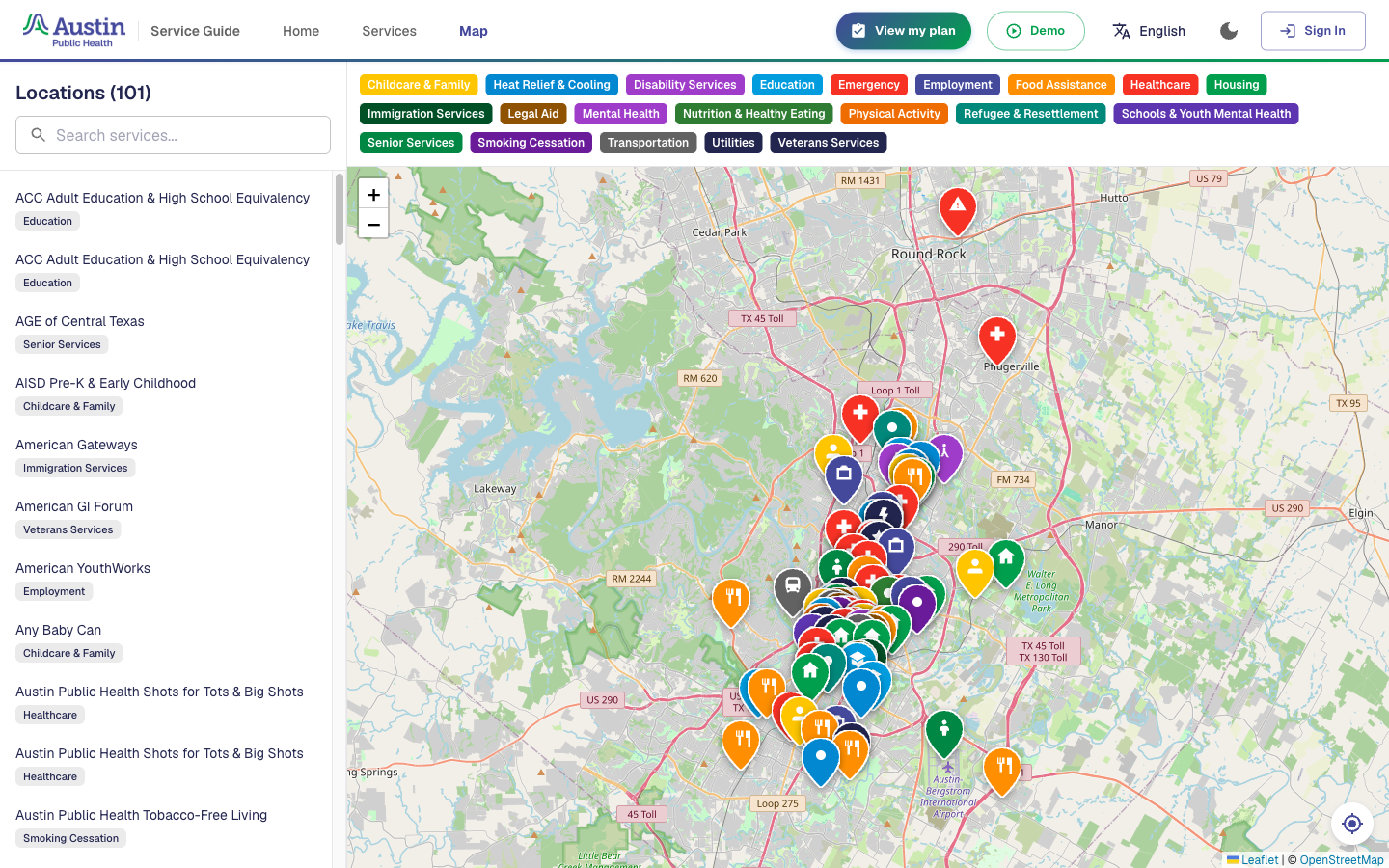Viewport: 1389px width, 868px height.
Task: Select AGE of Central Texas location
Action: 166,332
